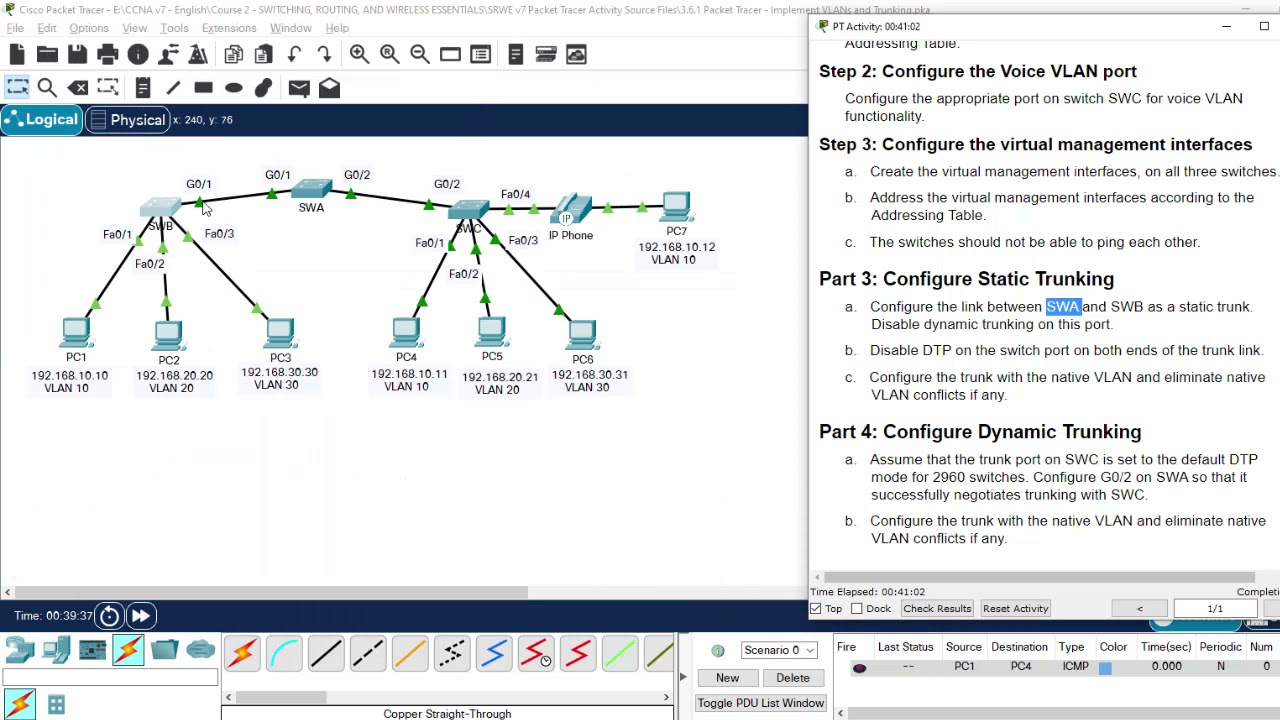Open the Edit menu
The width and height of the screenshot is (1280, 720).
point(47,28)
